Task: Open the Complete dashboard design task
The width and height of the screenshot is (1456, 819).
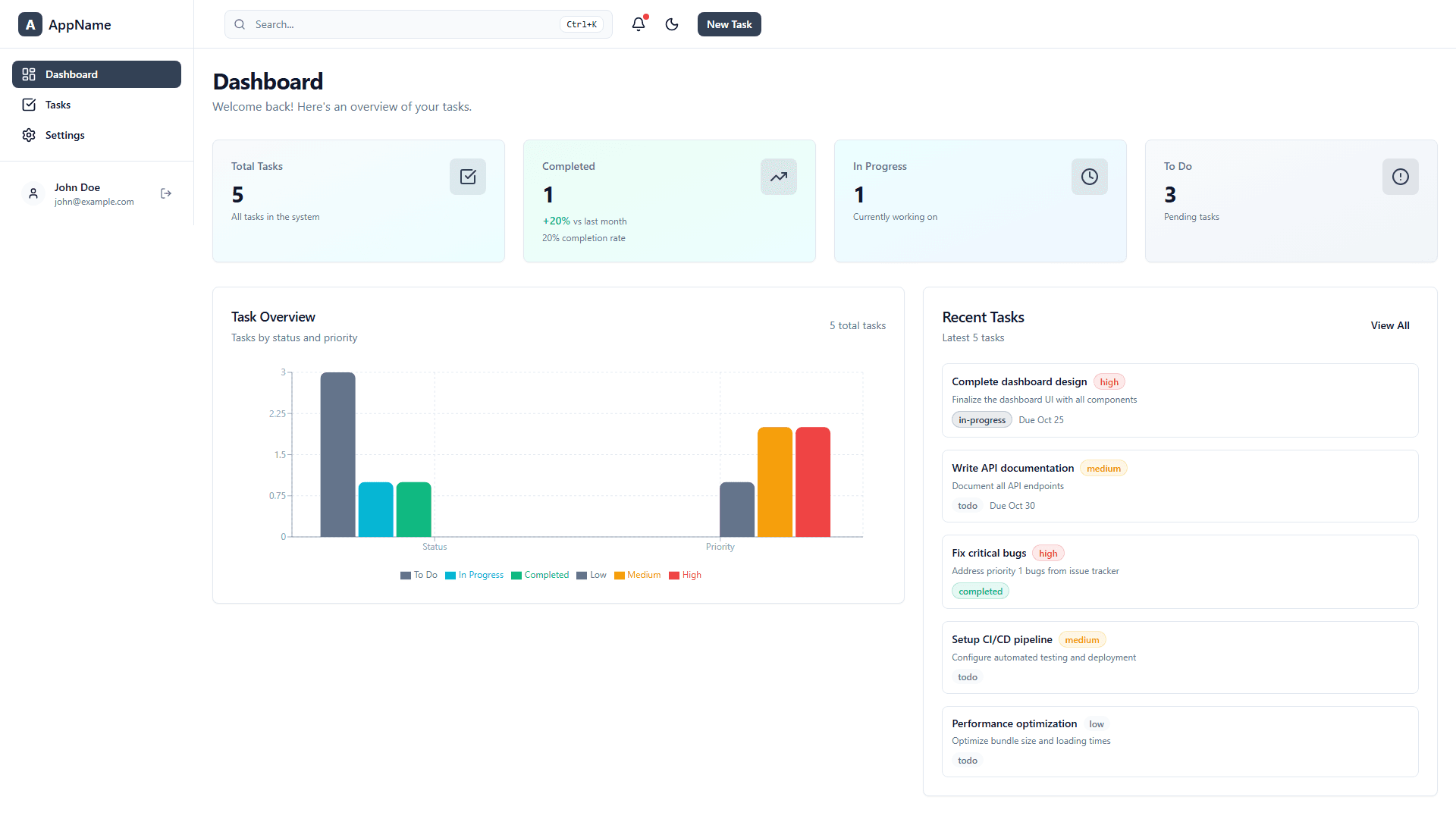Action: click(1019, 381)
